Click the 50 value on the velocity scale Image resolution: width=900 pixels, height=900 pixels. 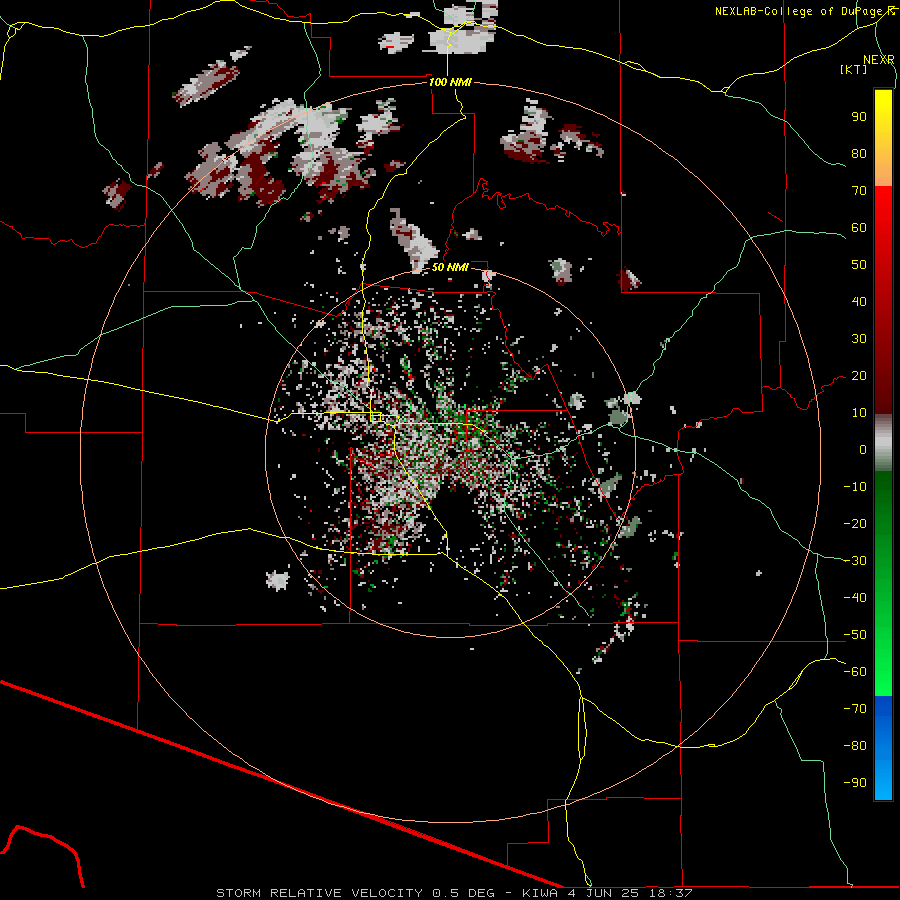click(x=859, y=265)
